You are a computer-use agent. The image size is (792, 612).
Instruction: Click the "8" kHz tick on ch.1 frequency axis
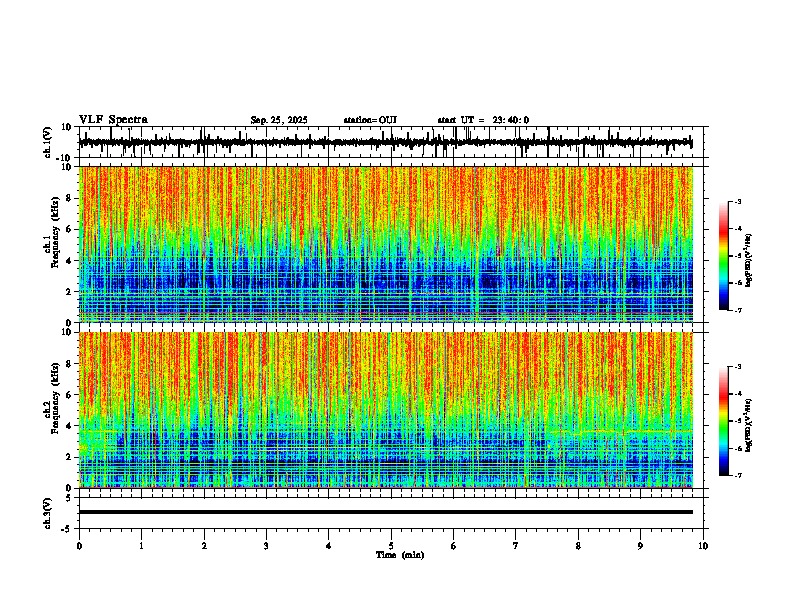click(x=69, y=198)
